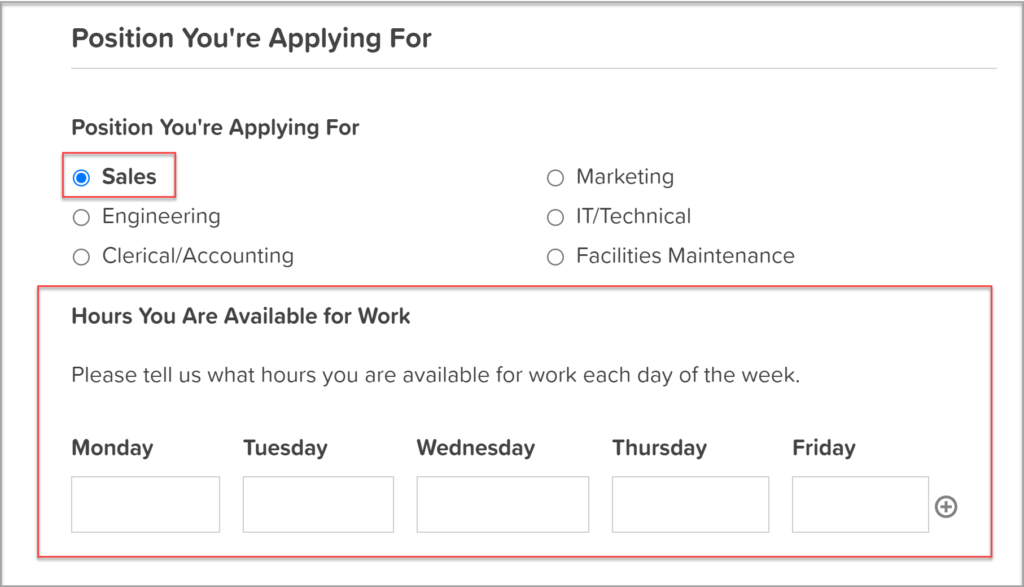Click into Wednesday hours field
The height and width of the screenshot is (587, 1024).
(503, 504)
